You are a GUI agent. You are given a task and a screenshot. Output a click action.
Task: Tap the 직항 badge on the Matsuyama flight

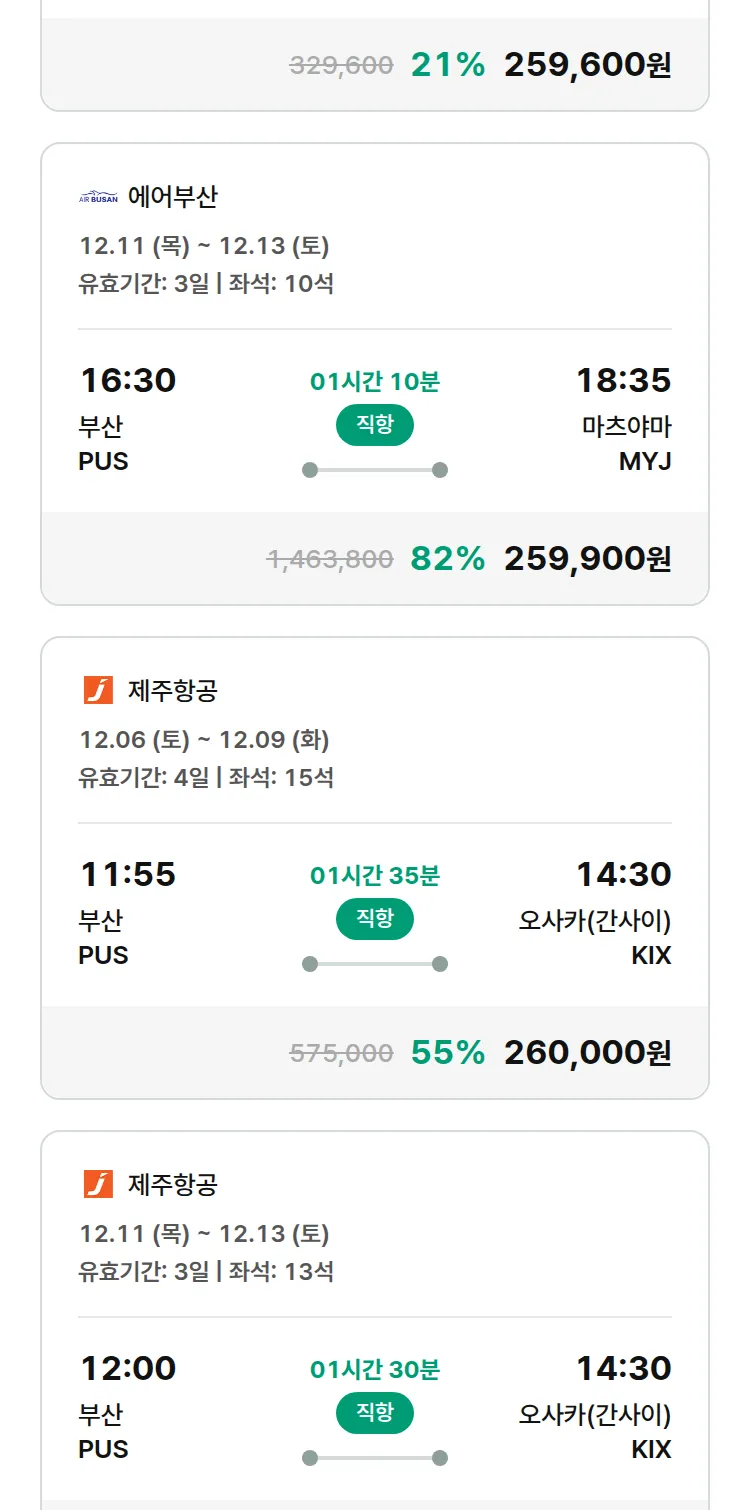374,425
